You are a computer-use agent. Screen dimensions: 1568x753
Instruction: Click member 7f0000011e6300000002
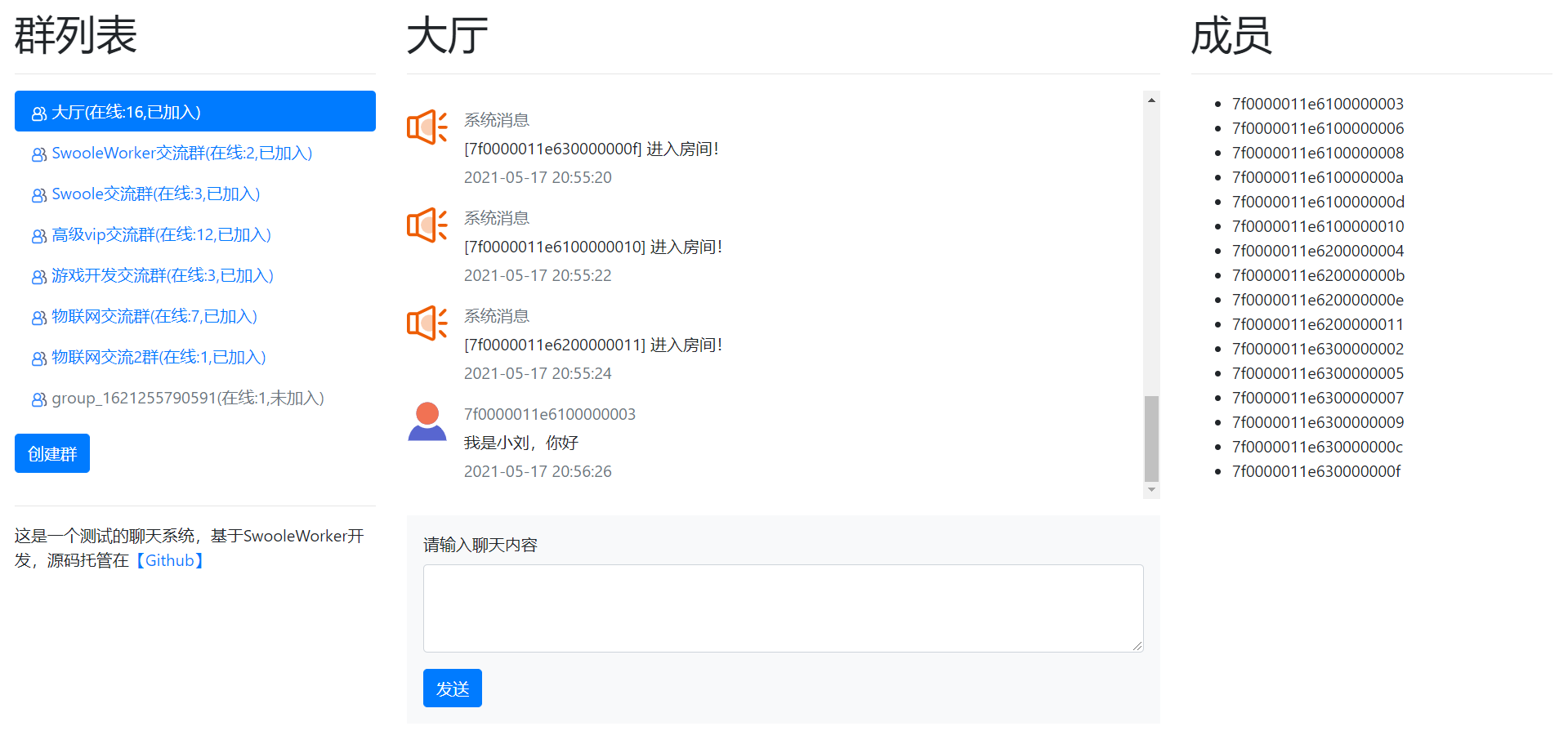[x=1318, y=349]
